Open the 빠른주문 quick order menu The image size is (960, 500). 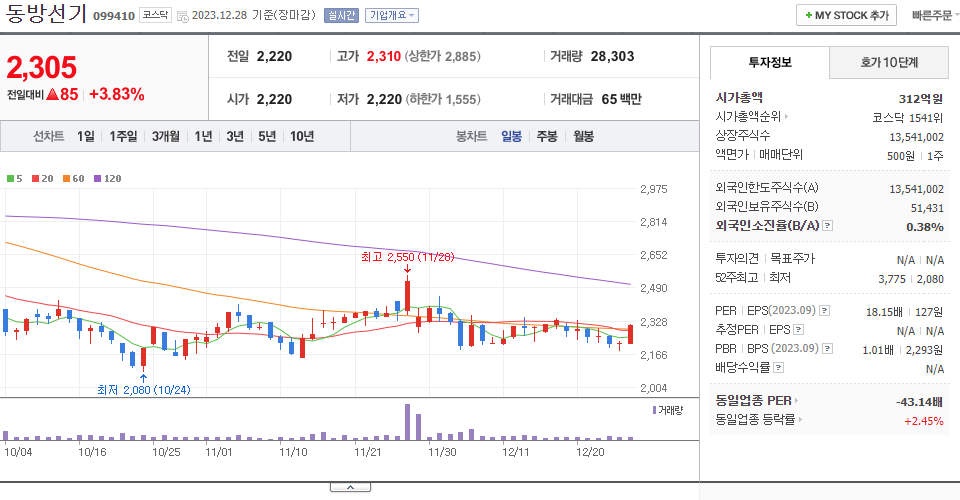tap(934, 15)
